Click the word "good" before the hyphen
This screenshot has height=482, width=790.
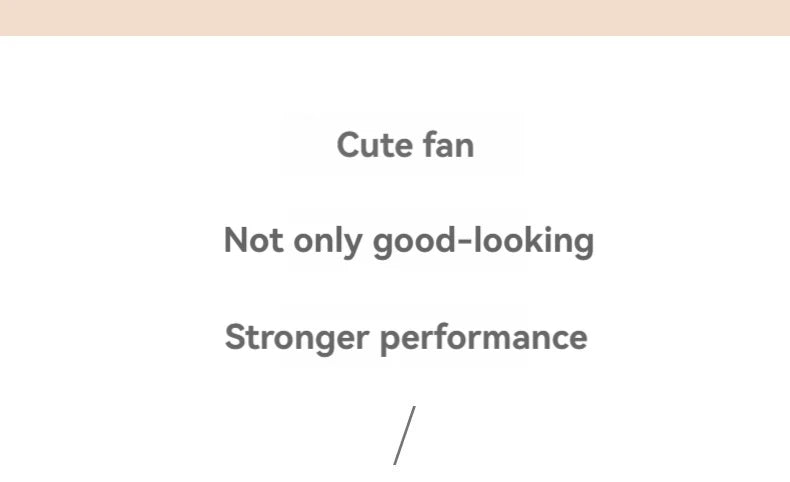pyautogui.click(x=414, y=243)
